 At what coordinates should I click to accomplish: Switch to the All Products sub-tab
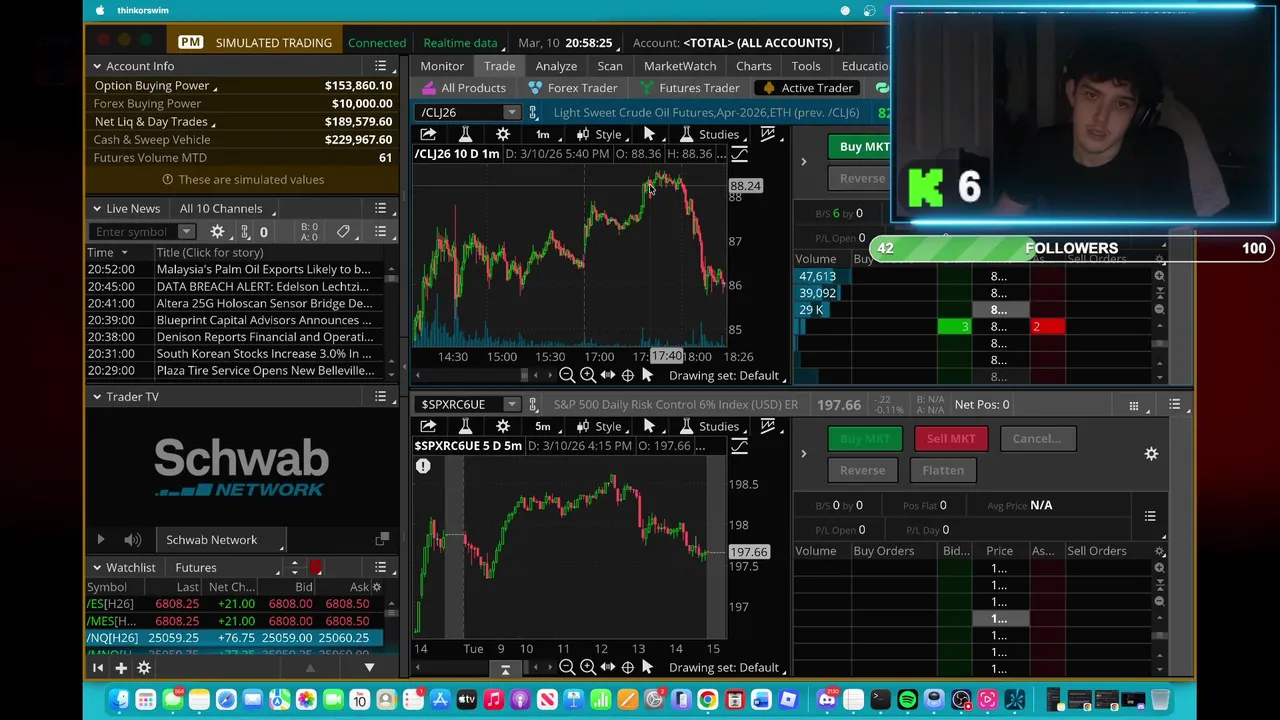(x=463, y=88)
